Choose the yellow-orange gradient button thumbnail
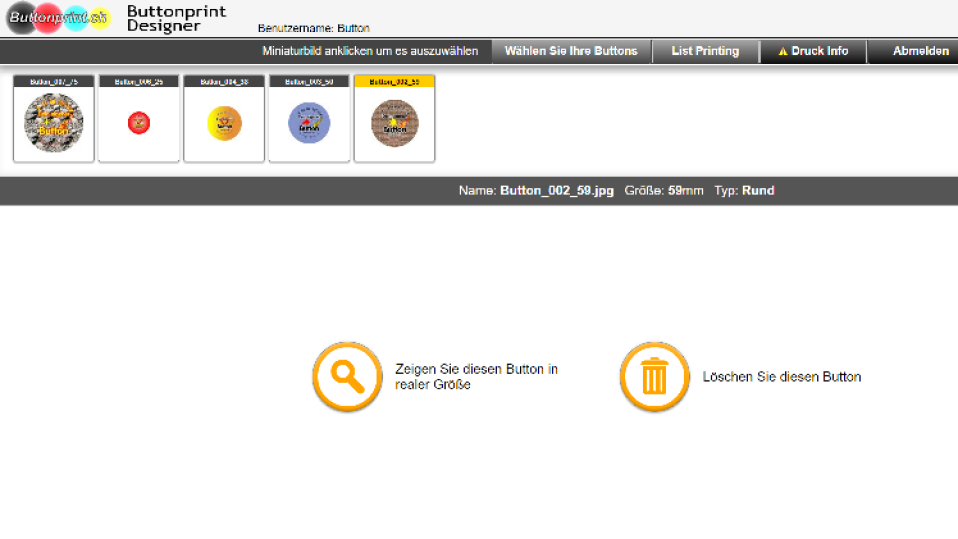 224,123
